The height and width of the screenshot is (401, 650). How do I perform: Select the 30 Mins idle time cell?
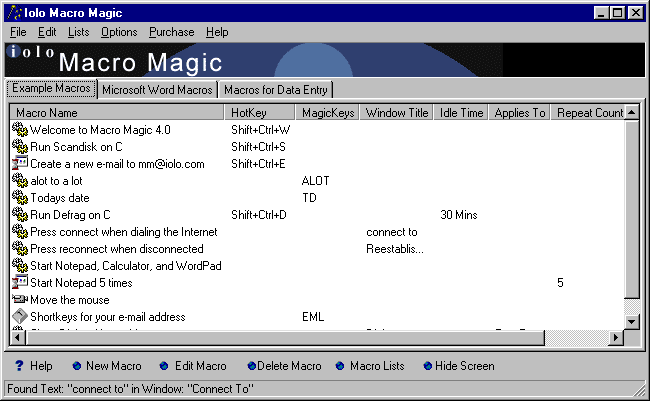pyautogui.click(x=458, y=215)
